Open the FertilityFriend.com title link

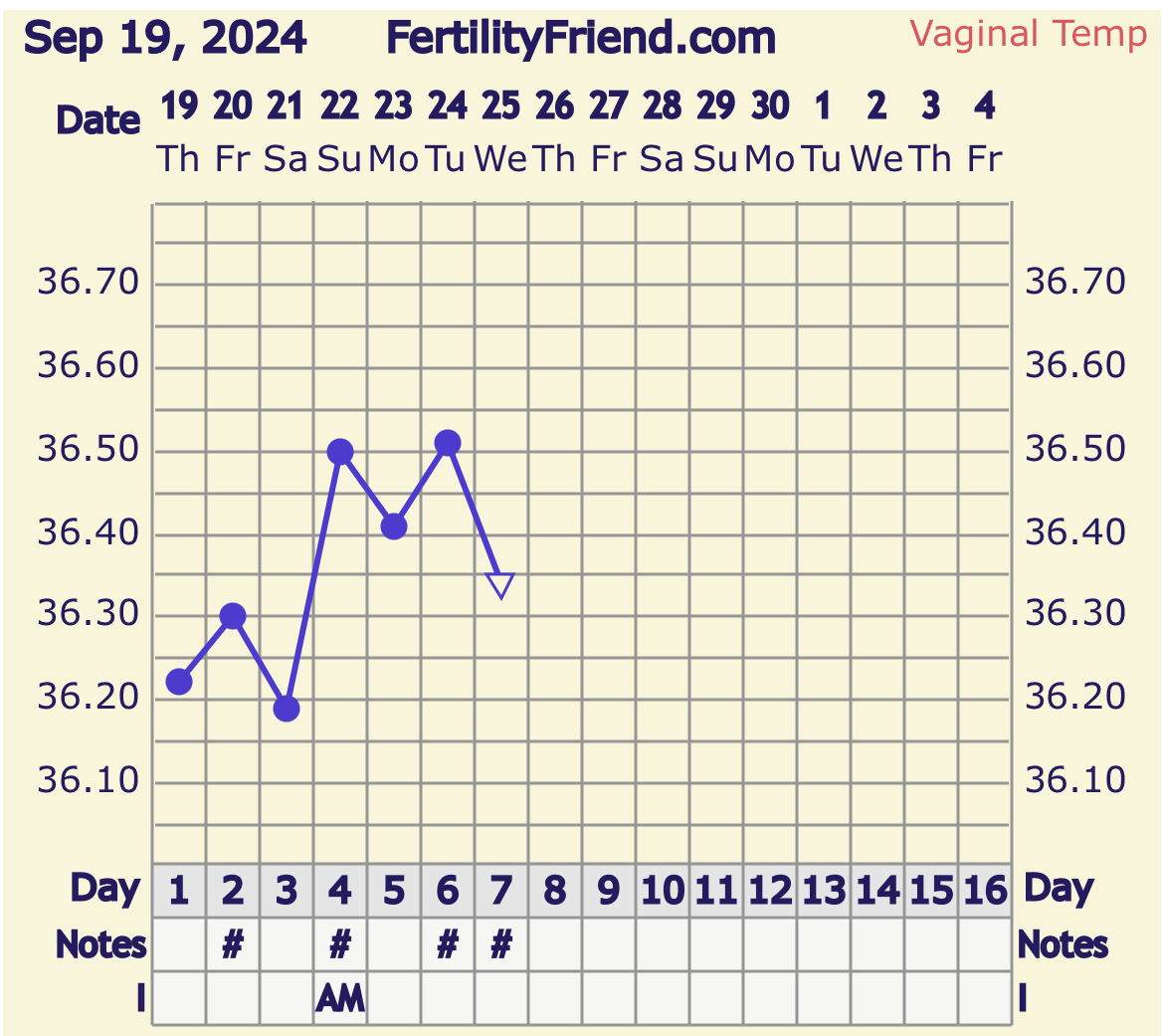coord(580,39)
